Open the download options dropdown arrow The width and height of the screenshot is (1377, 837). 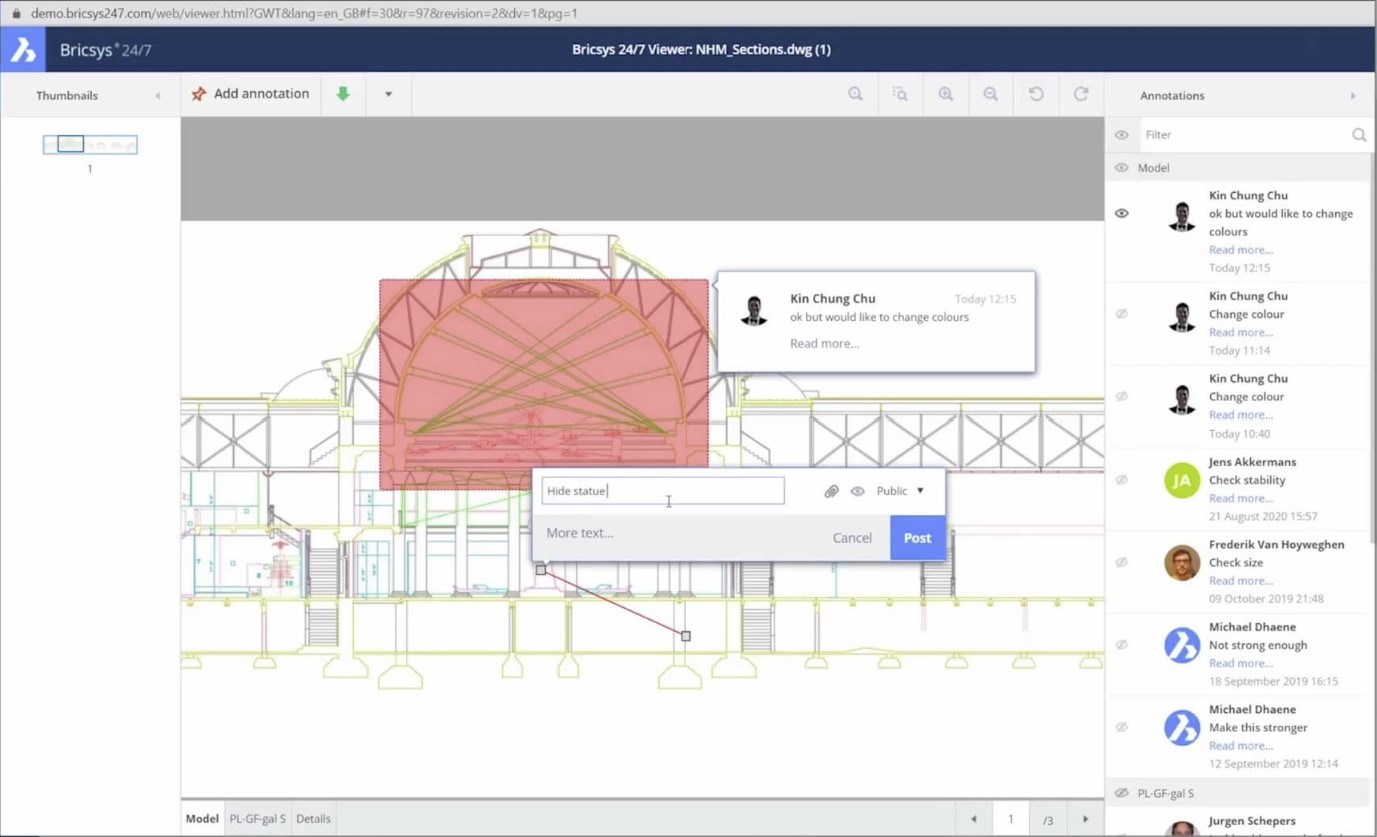click(x=388, y=94)
